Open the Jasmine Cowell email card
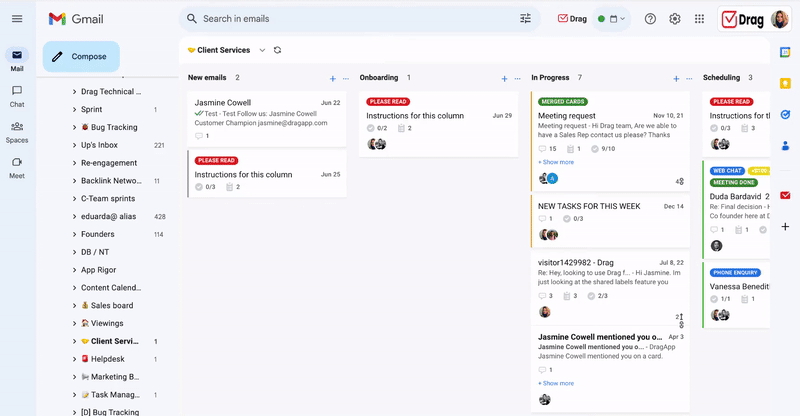The width and height of the screenshot is (800, 416). tap(267, 119)
